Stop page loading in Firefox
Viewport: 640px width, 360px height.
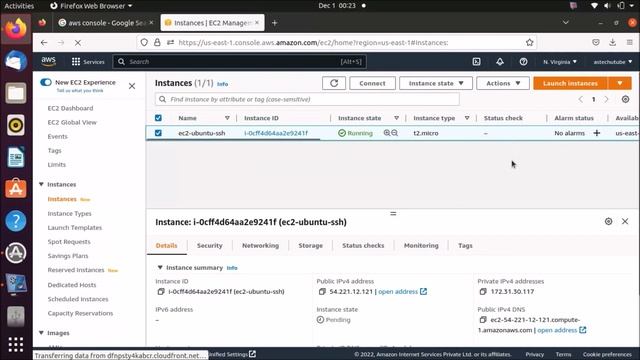[x=78, y=42]
